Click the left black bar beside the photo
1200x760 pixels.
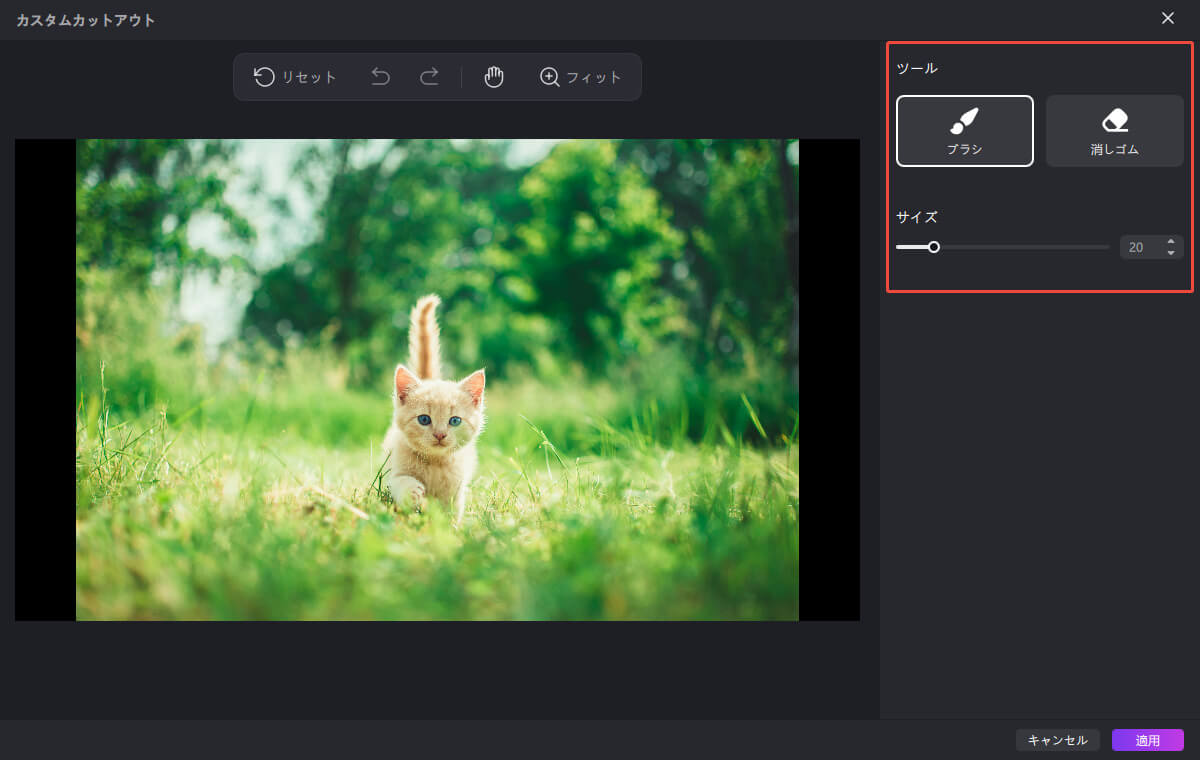pyautogui.click(x=45, y=380)
